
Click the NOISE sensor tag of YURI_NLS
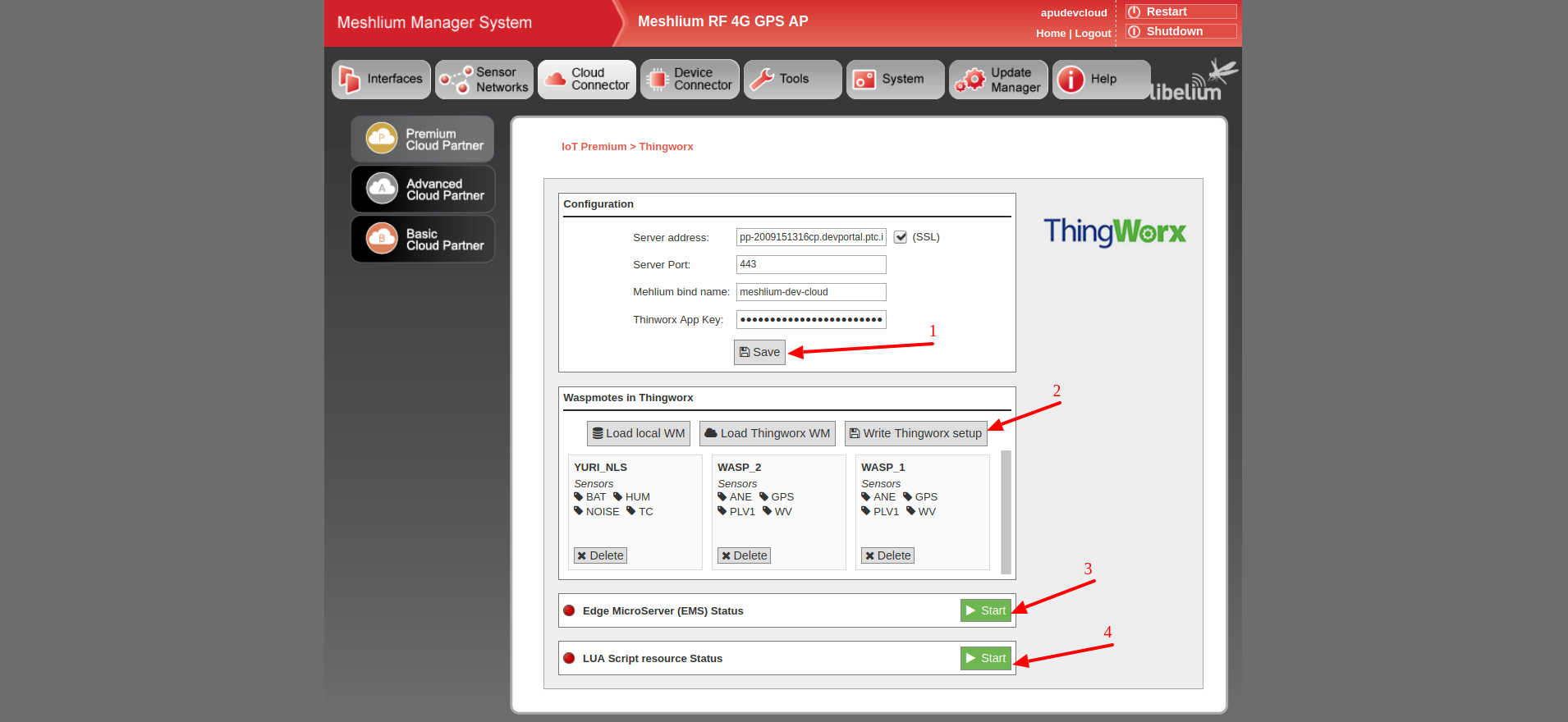(597, 512)
